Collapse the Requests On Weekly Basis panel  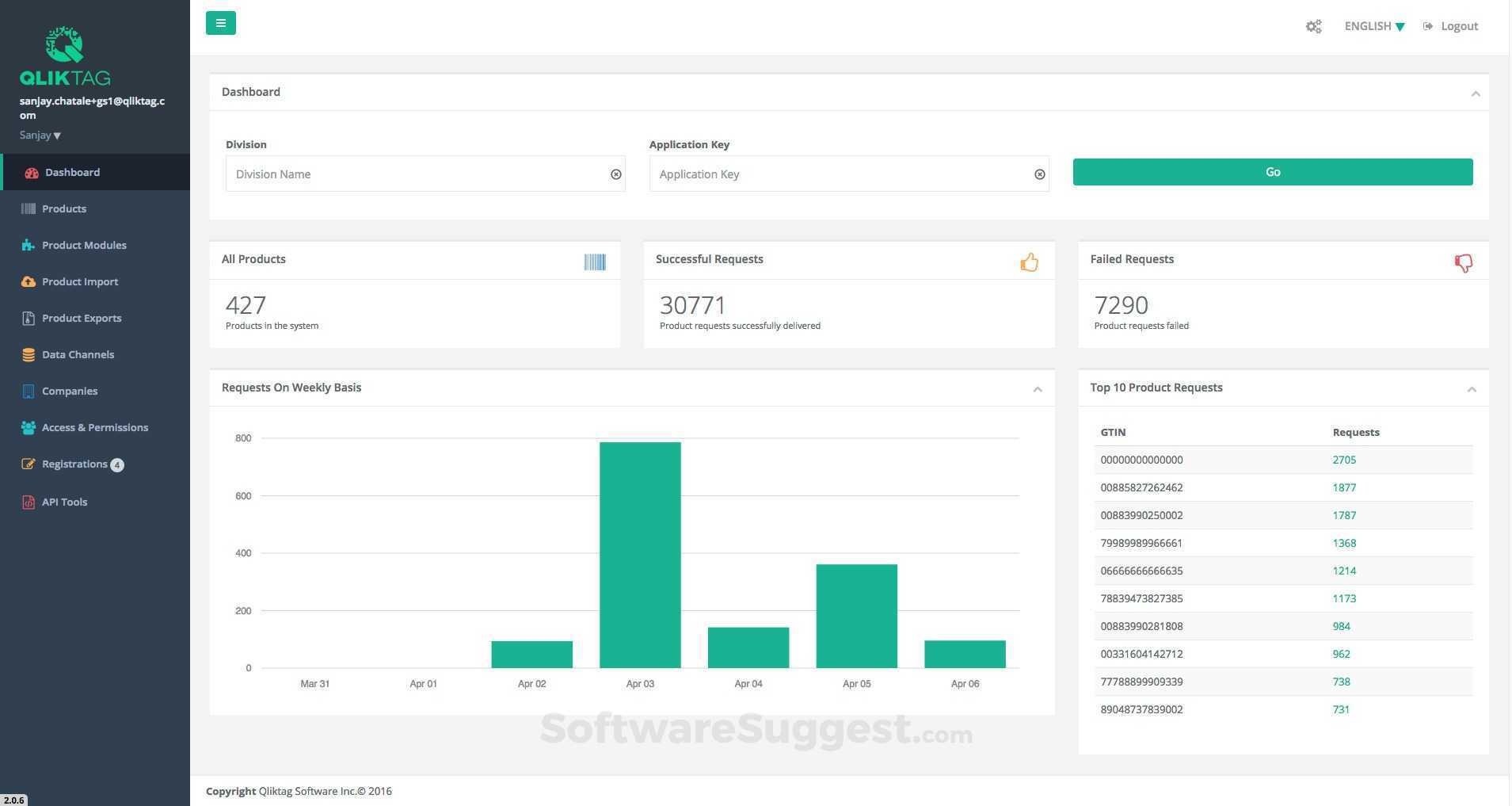pyautogui.click(x=1038, y=389)
